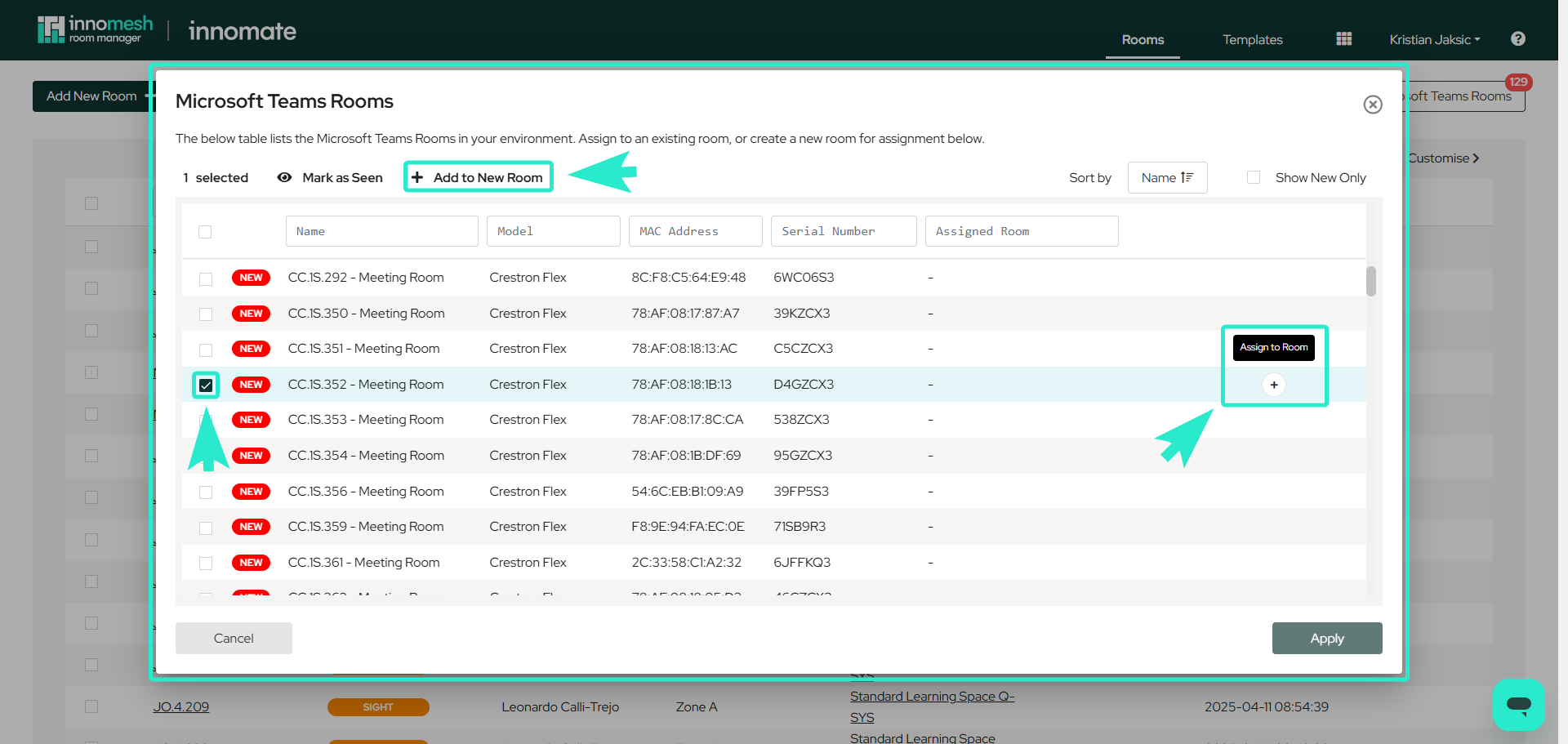Open the apps grid icon
The width and height of the screenshot is (1568, 744).
coord(1343,39)
